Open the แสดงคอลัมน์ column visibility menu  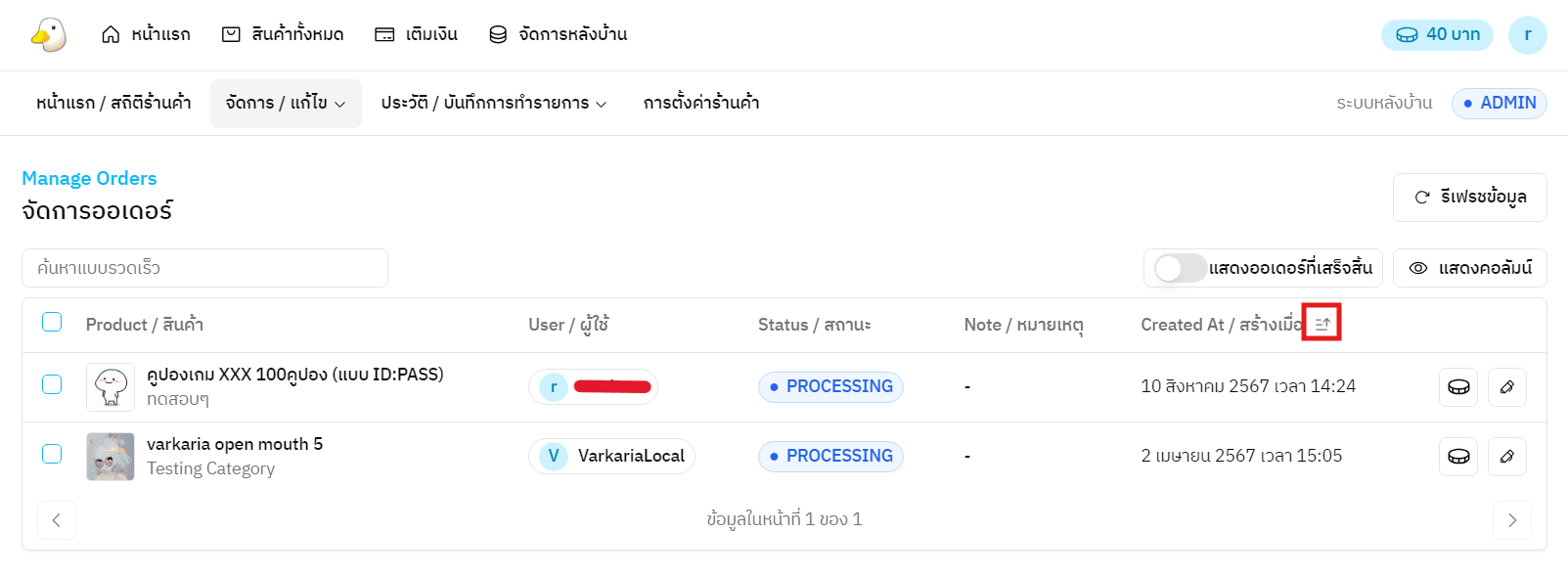[x=1469, y=268]
